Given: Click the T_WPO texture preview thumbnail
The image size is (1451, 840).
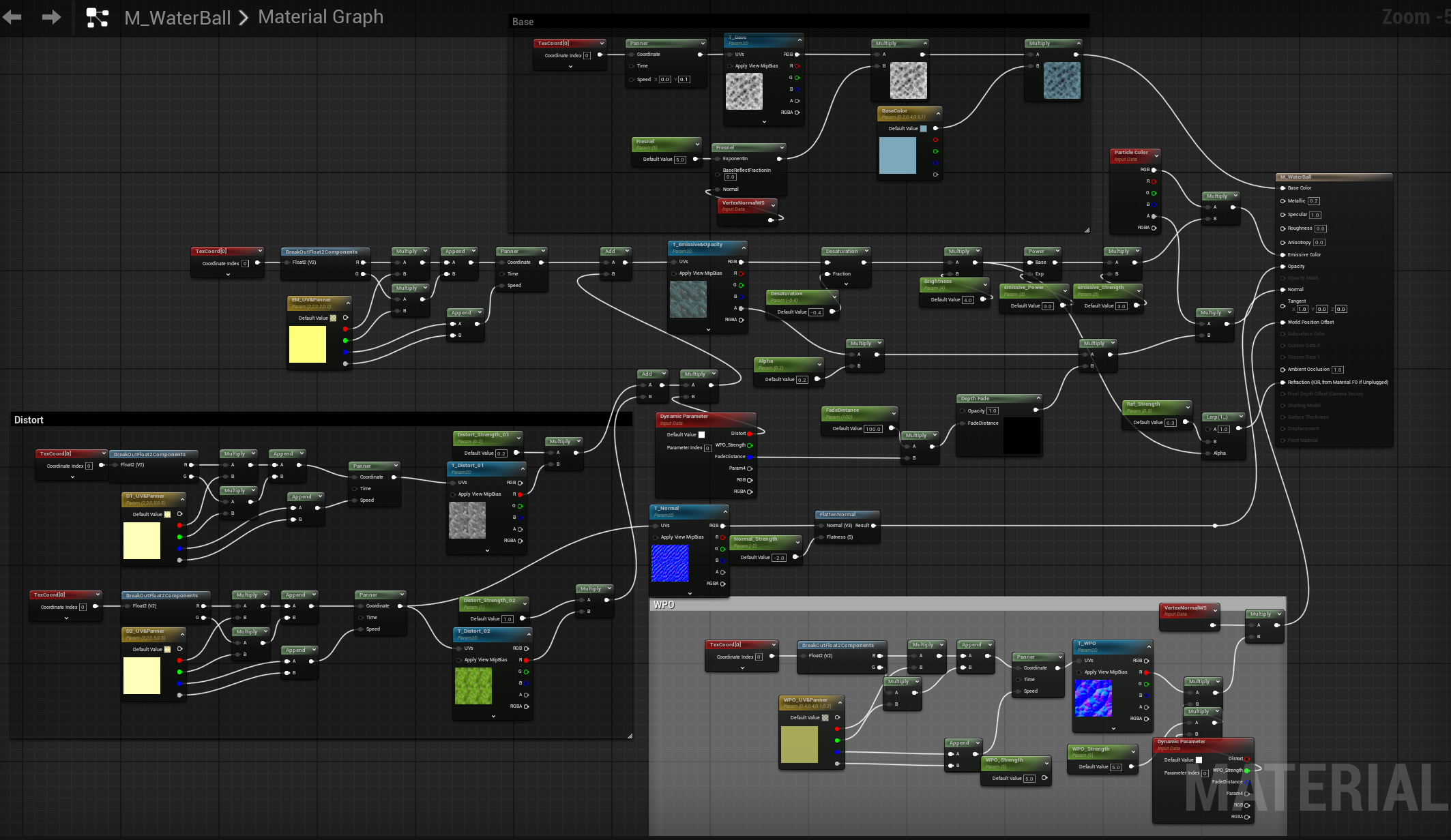Looking at the screenshot, I should pyautogui.click(x=1093, y=698).
